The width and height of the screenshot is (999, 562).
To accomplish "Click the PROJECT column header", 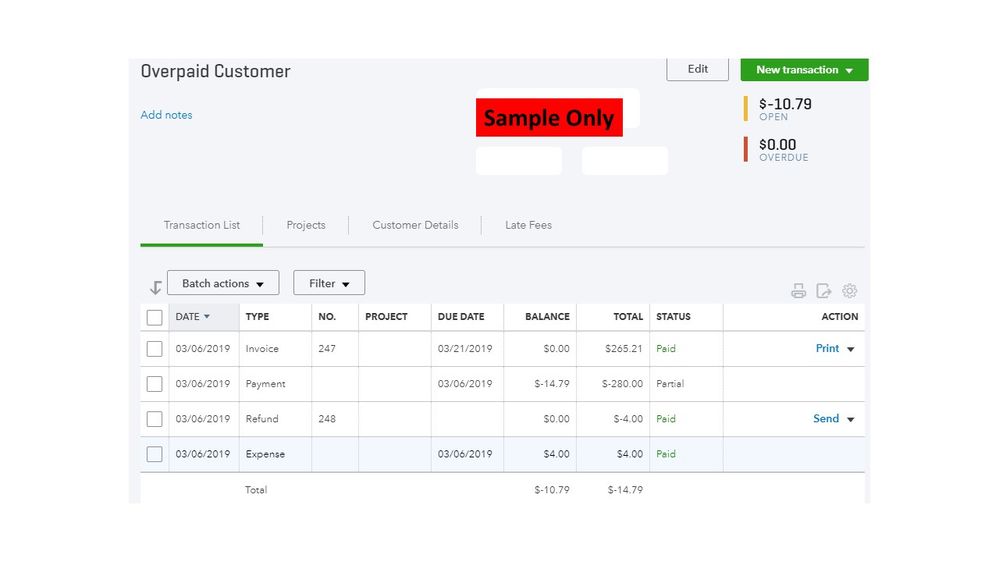I will (x=386, y=317).
